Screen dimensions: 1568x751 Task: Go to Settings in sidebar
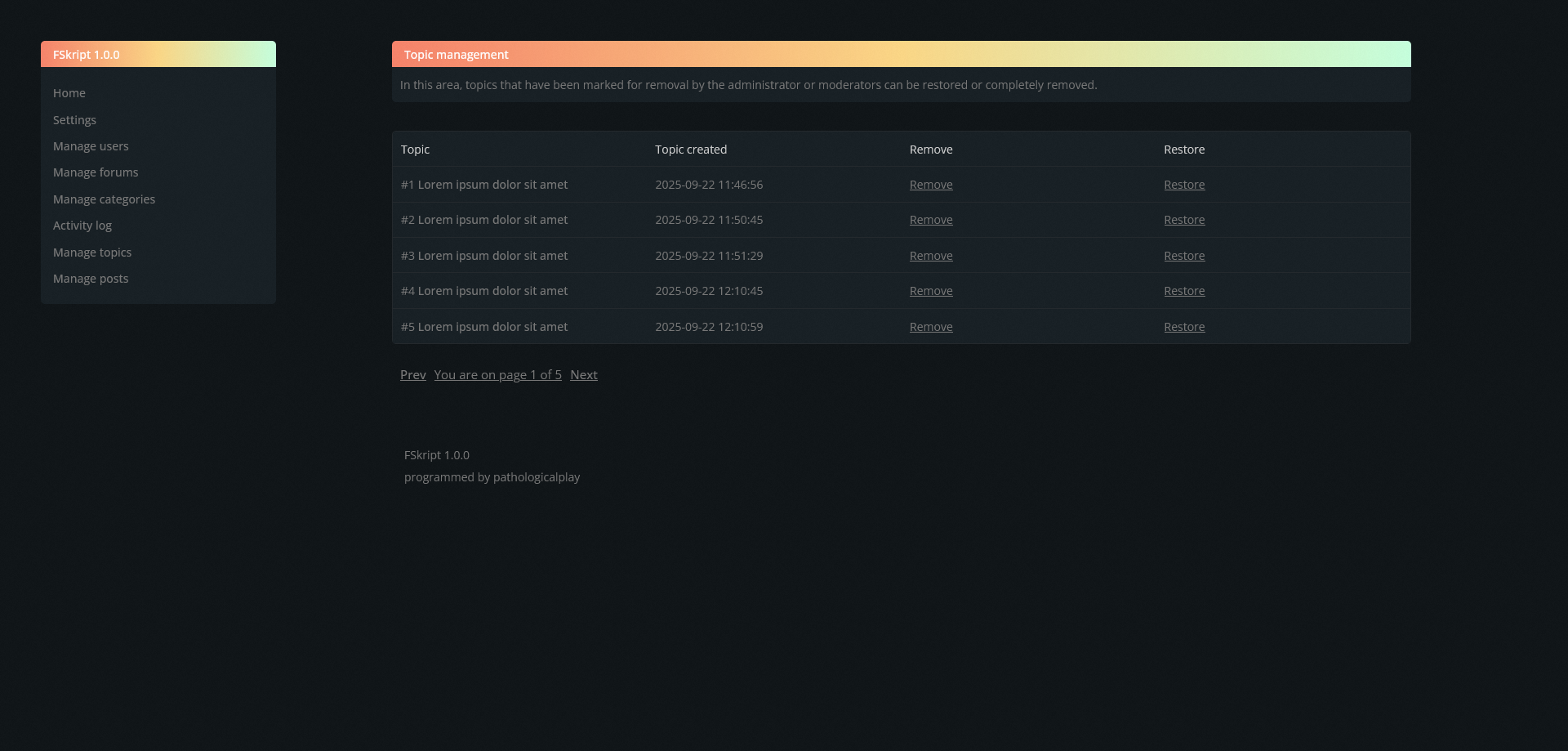pyautogui.click(x=74, y=120)
